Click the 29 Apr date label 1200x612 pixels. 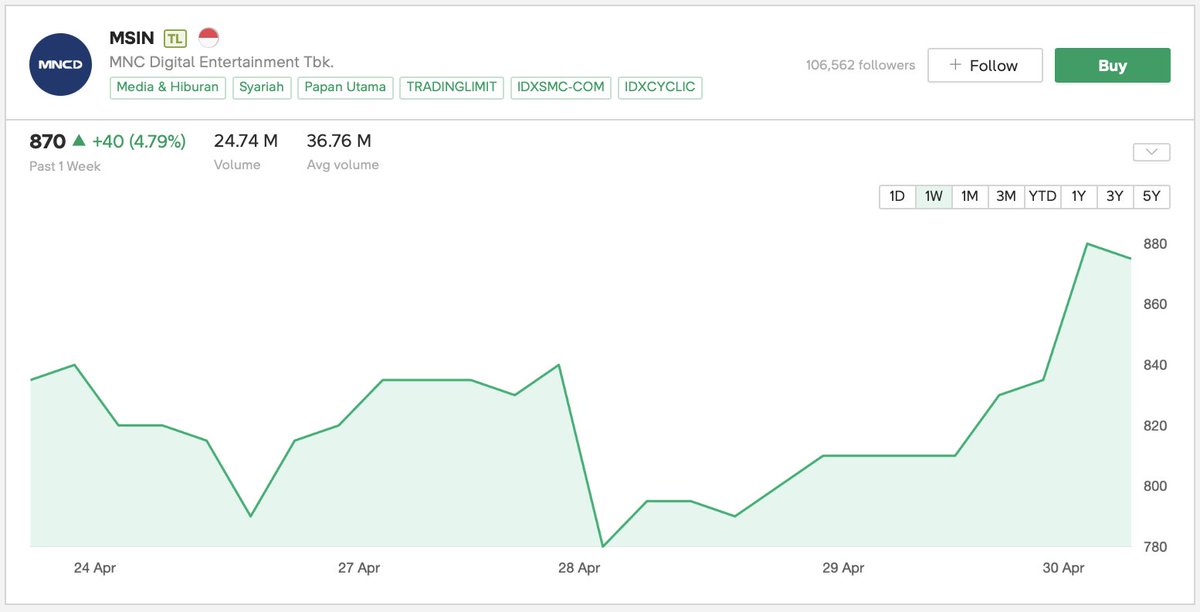pyautogui.click(x=843, y=568)
